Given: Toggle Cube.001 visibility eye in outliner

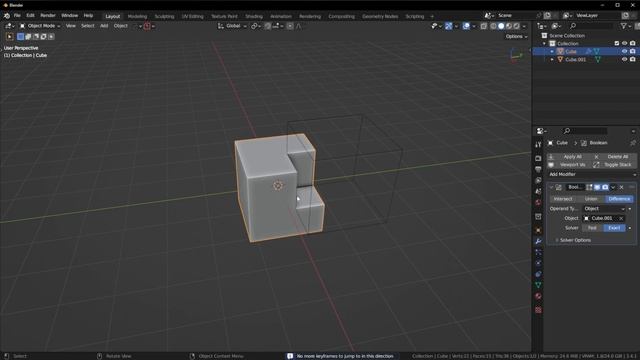Looking at the screenshot, I should coord(624,60).
